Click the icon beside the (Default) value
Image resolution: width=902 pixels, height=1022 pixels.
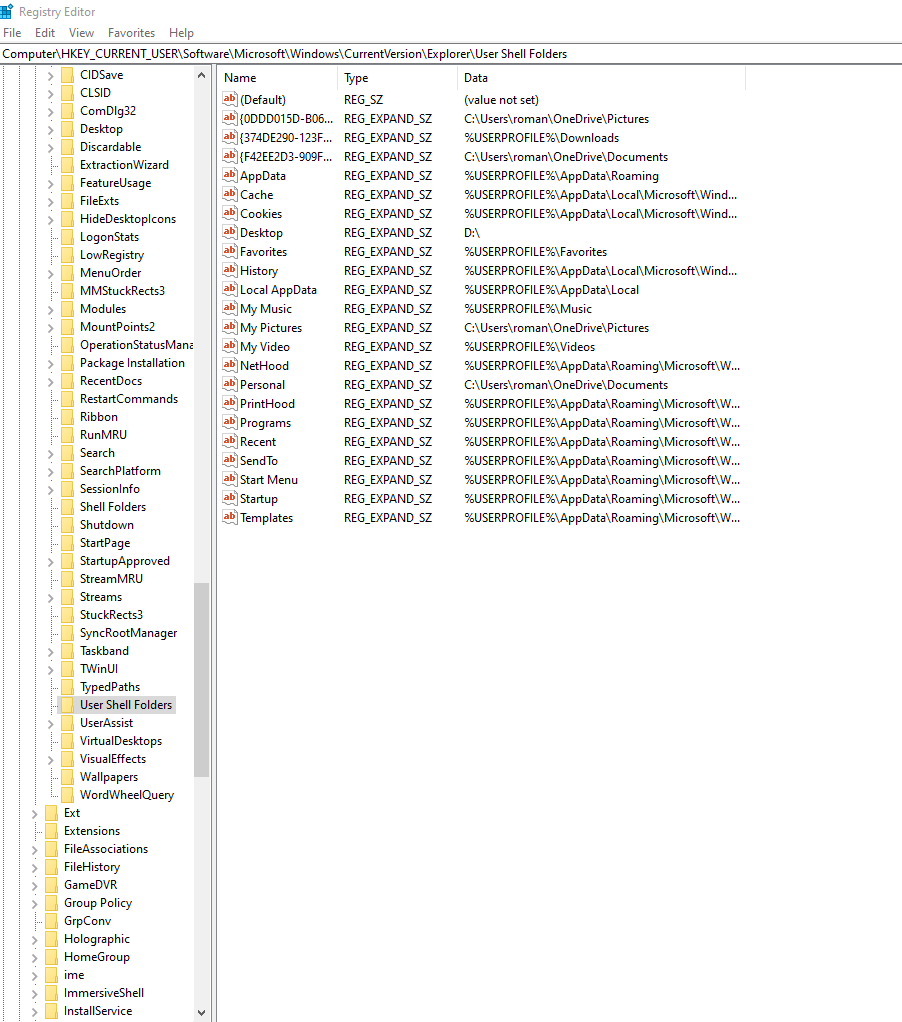click(229, 99)
